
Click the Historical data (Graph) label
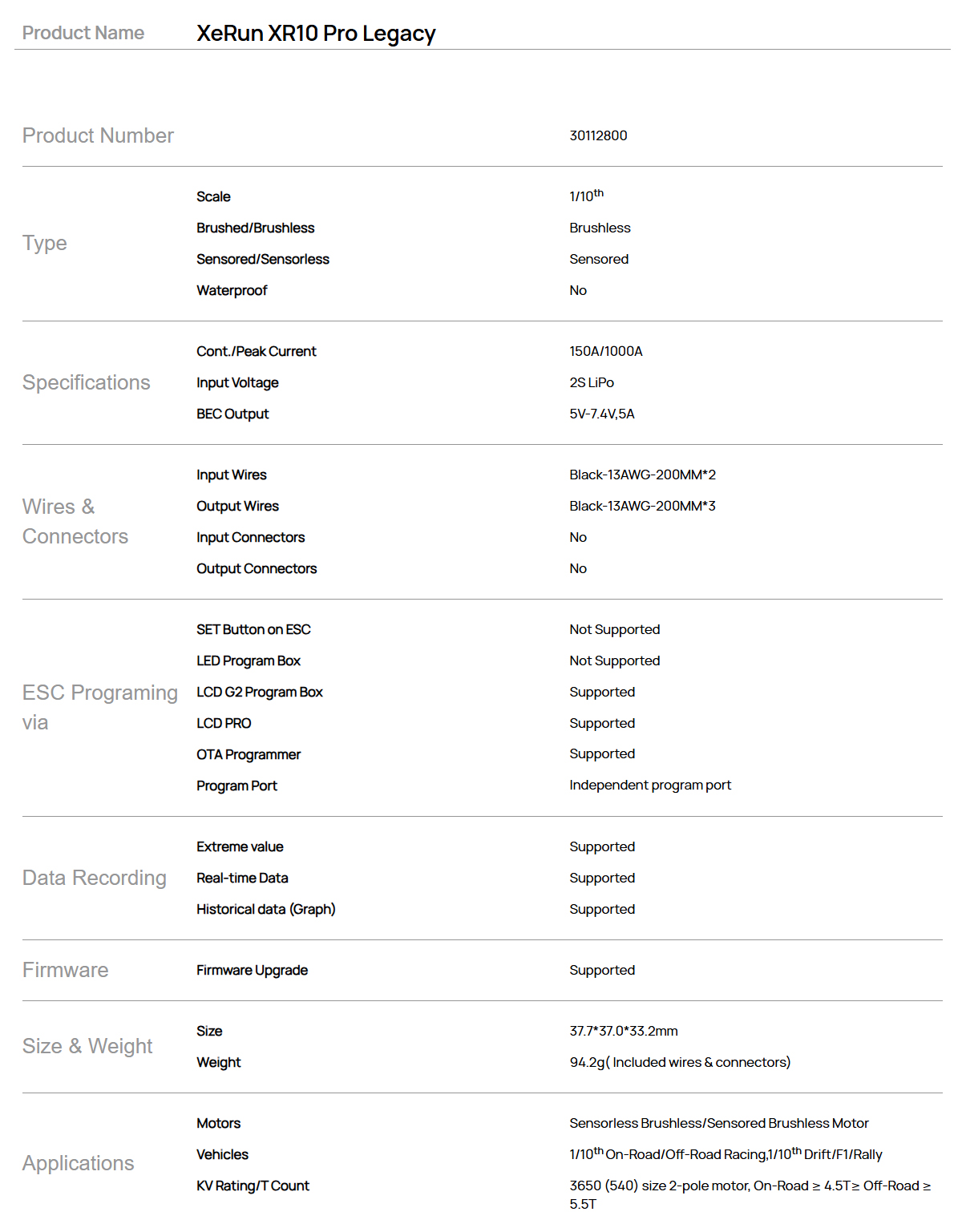point(265,909)
